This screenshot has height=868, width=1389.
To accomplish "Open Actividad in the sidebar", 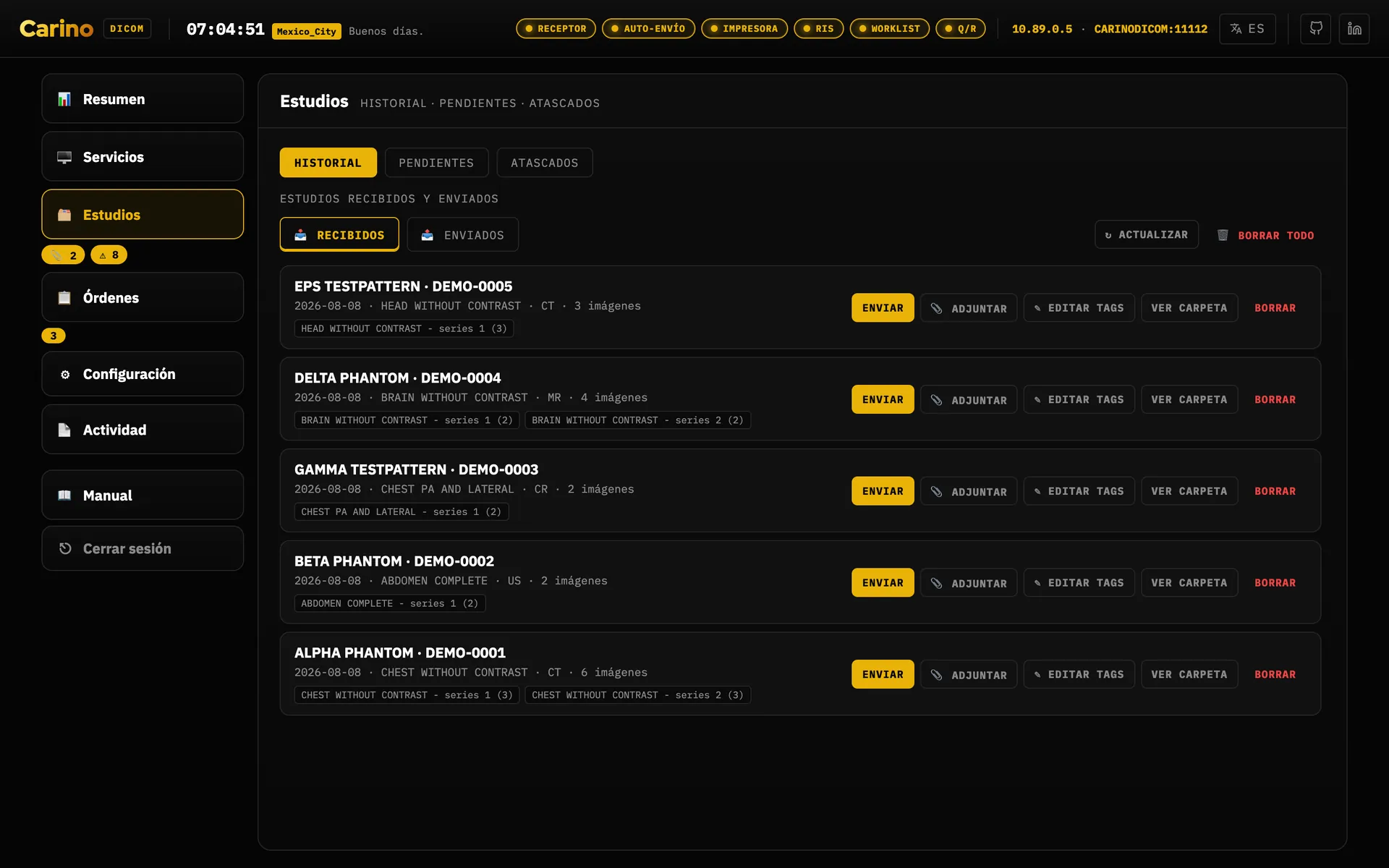I will point(143,430).
